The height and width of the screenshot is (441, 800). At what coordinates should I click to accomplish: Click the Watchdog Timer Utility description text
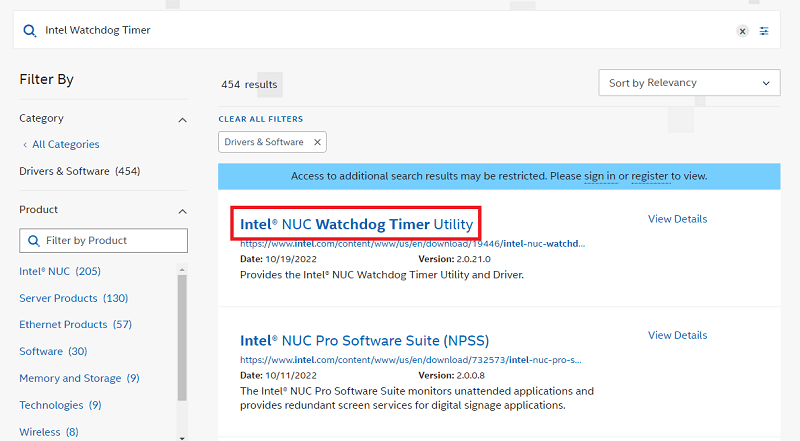coord(382,275)
